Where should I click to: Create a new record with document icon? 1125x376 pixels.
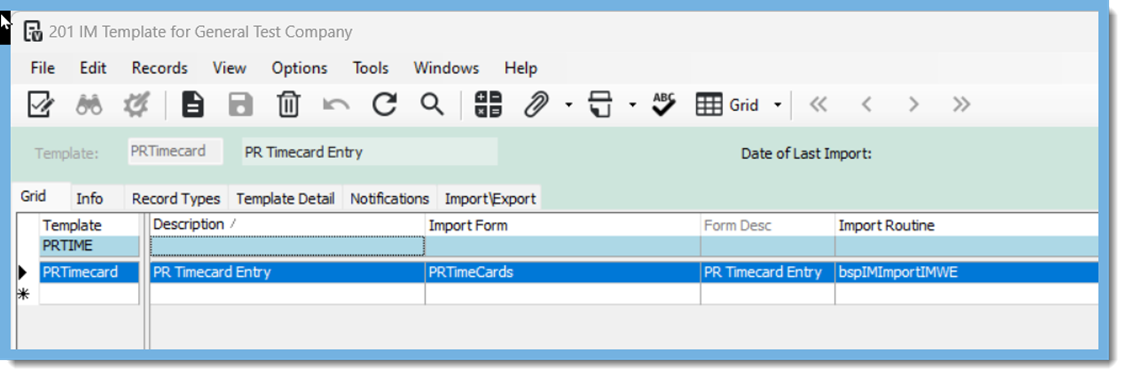tap(192, 105)
